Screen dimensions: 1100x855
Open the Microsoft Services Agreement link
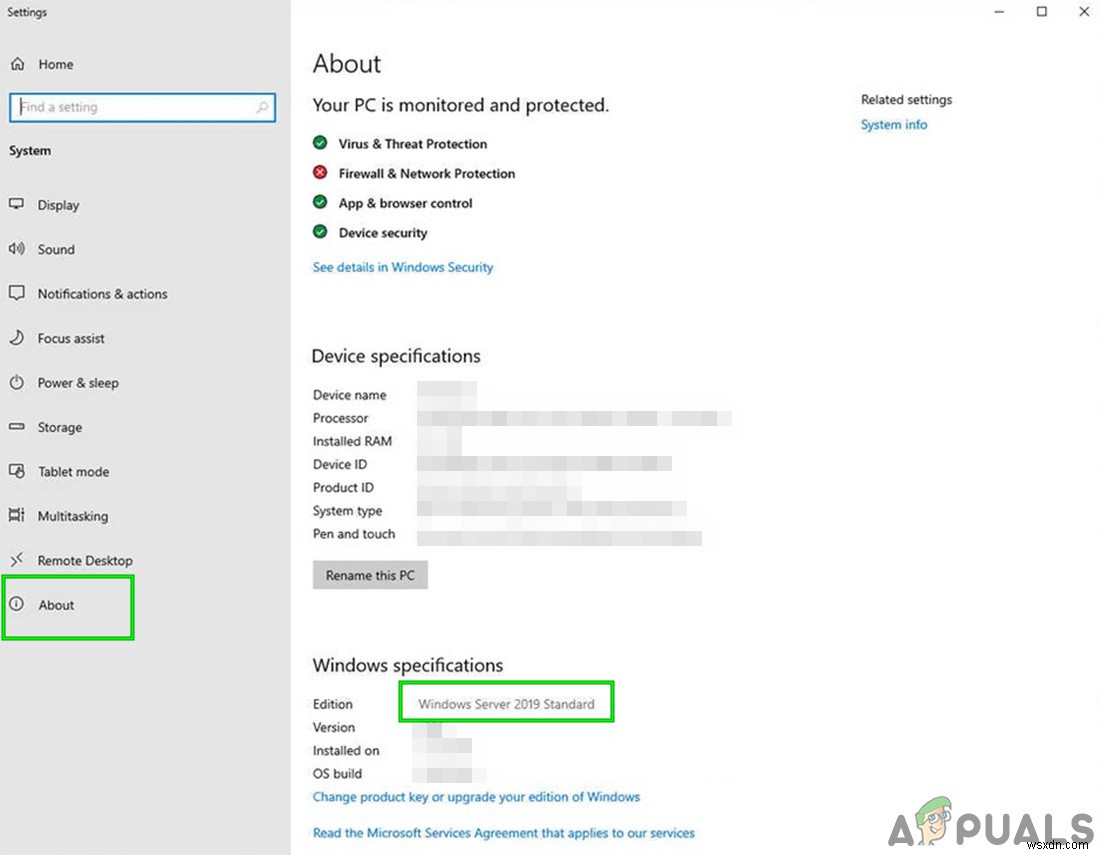point(504,832)
